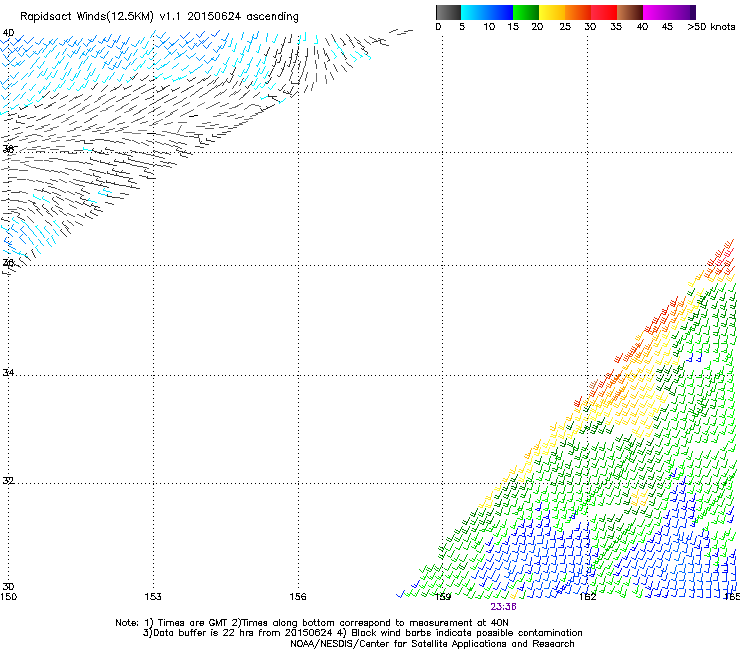Click the green 15-20 knots color bar segment
Image resolution: width=740 pixels, height=650 pixels.
click(x=526, y=12)
